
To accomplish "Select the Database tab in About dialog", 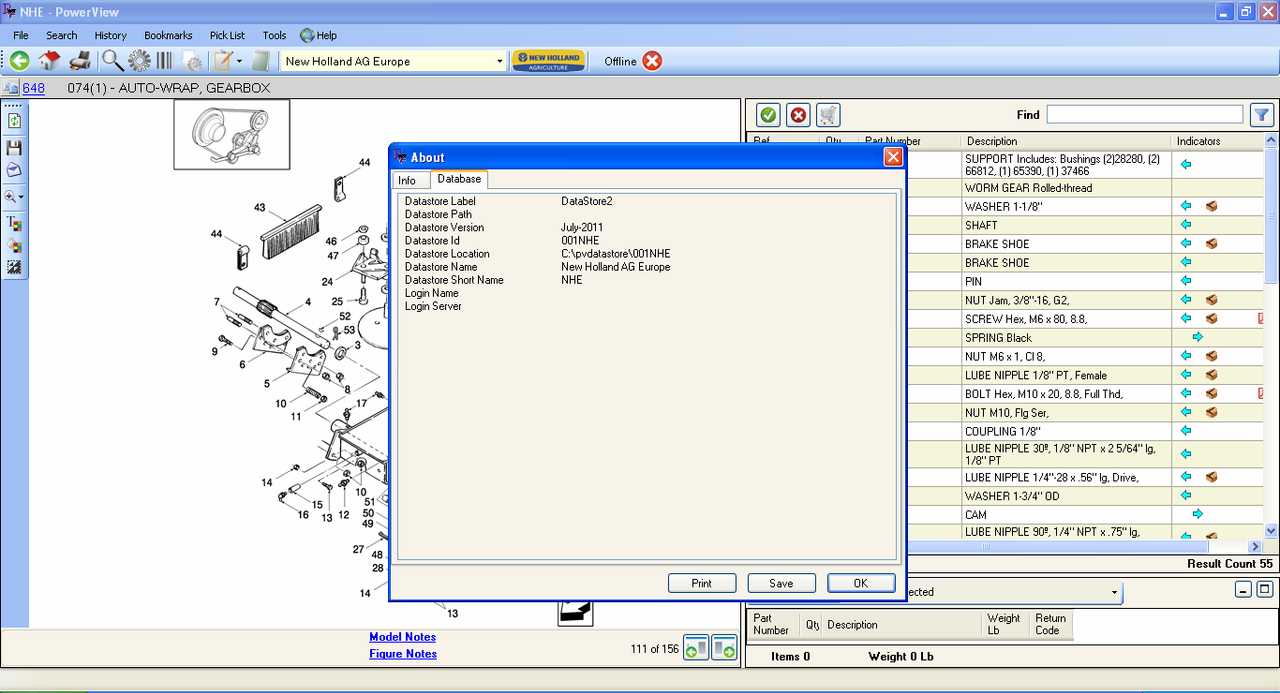I will 459,179.
